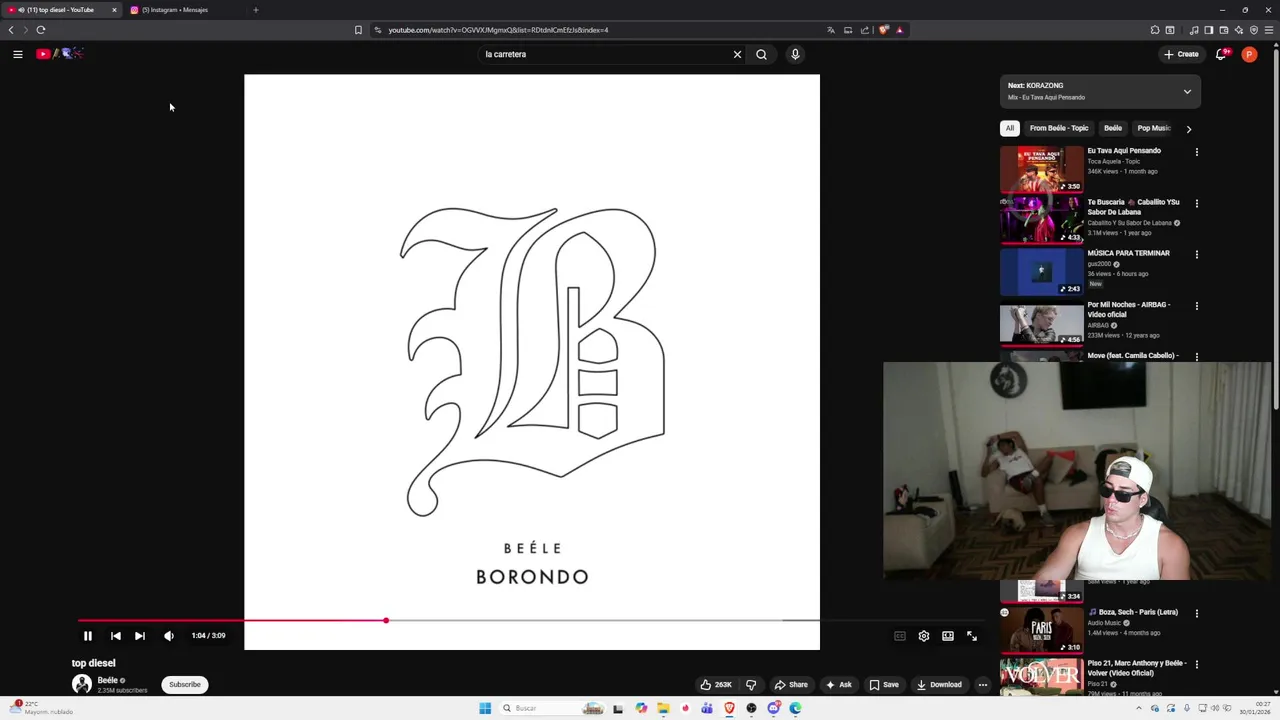The width and height of the screenshot is (1280, 720).
Task: Open browser main hamburger menu
Action: coord(1269,30)
